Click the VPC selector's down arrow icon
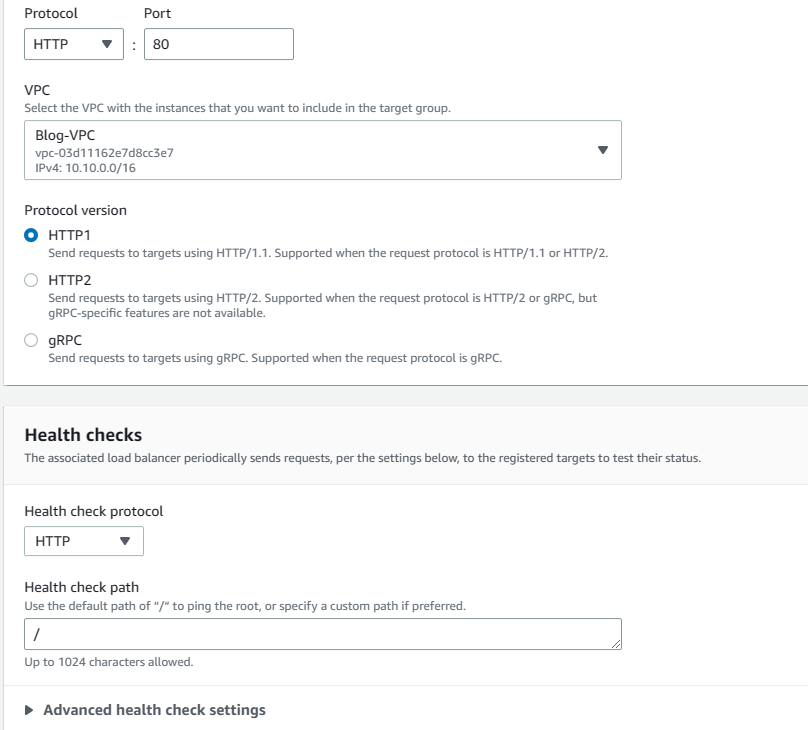Screen dimensions: 808x730 602,150
